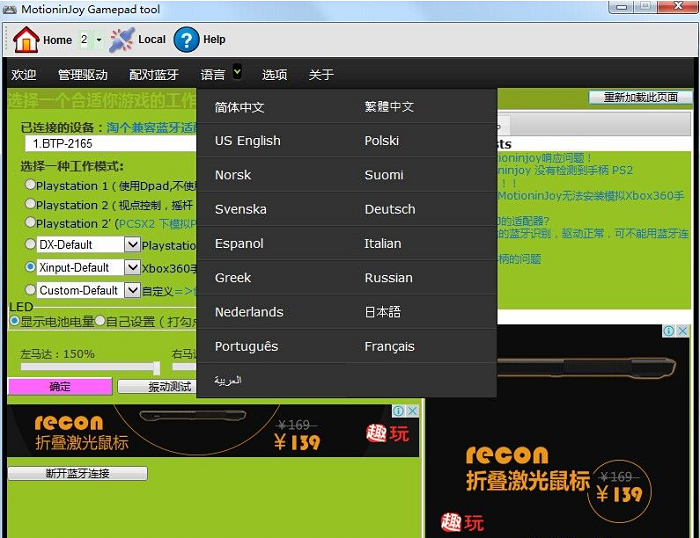Expand the DX-Default dropdown arrow
Viewport: 700px width, 538px height.
pyautogui.click(x=132, y=244)
